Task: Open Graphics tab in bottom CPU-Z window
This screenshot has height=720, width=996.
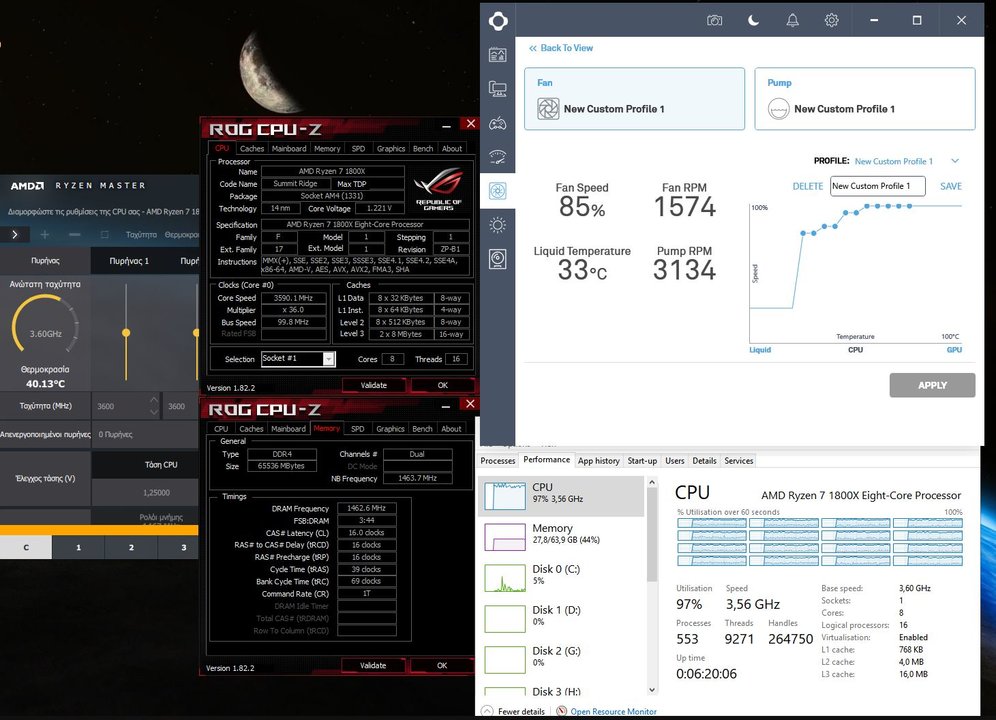Action: tap(390, 428)
